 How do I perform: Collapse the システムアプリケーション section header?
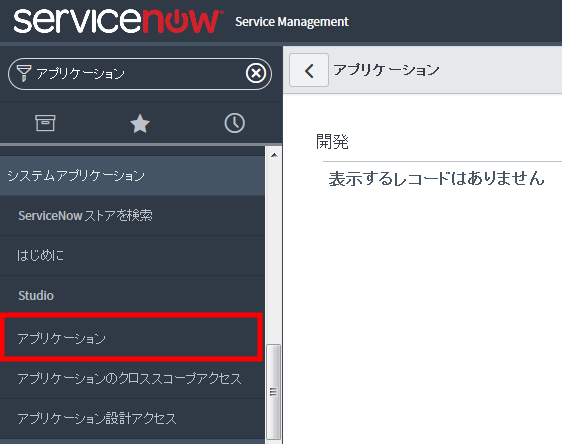133,176
